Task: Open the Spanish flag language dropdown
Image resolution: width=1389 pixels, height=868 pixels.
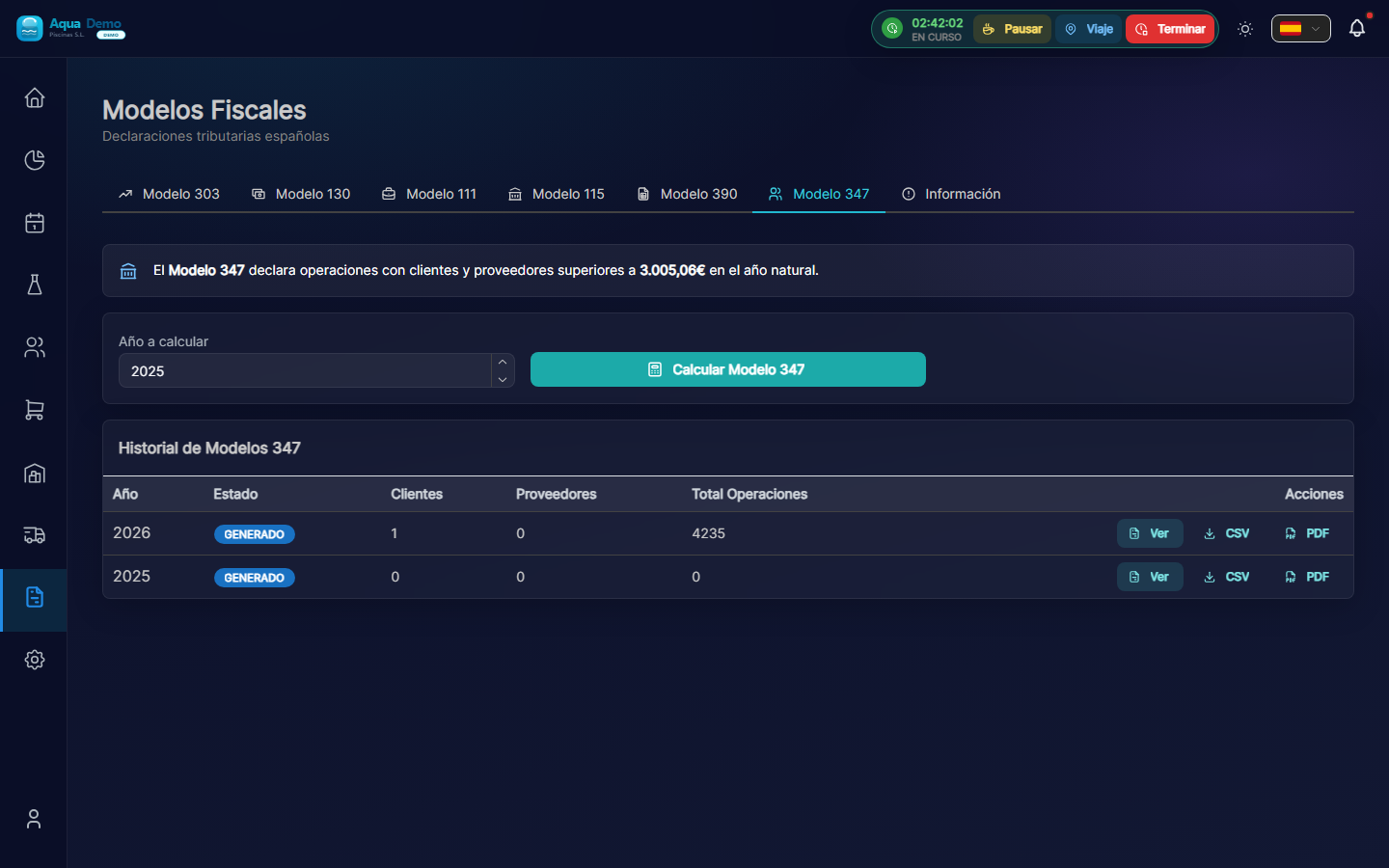Action: coord(1300,29)
